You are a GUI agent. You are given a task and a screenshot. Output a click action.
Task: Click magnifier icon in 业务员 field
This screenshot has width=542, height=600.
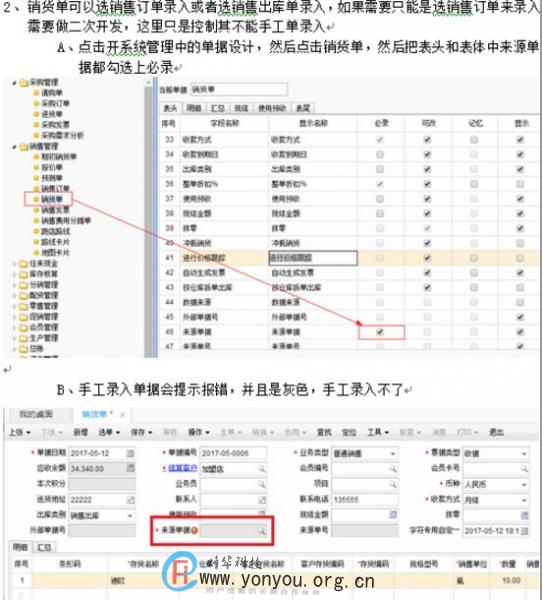[x=262, y=484]
